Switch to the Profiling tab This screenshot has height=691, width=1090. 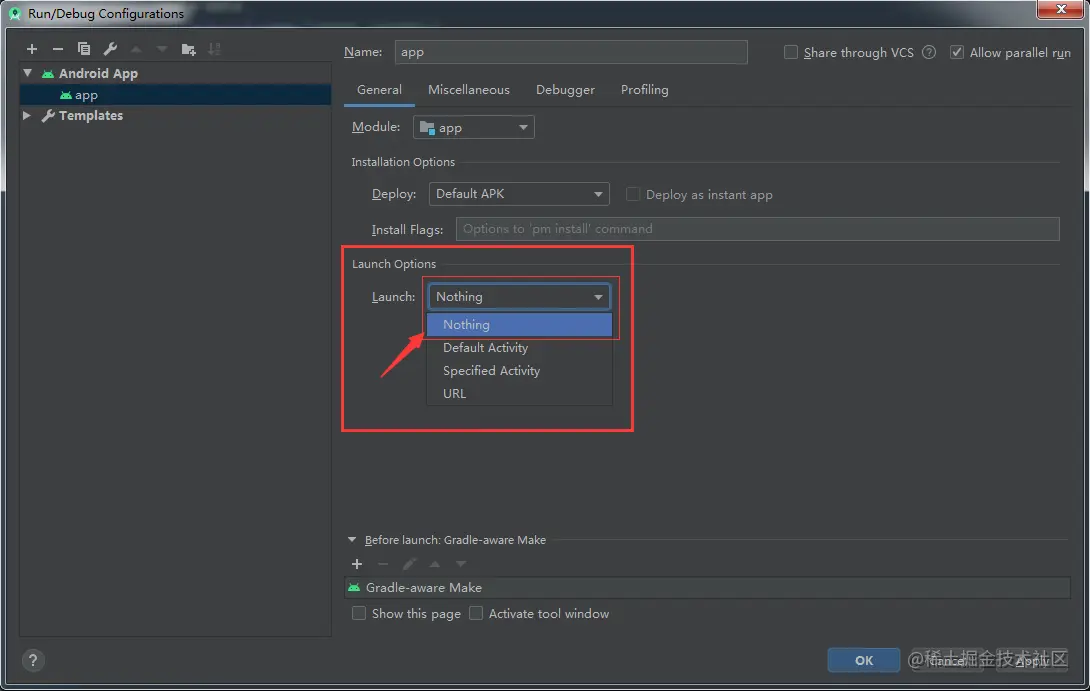644,90
